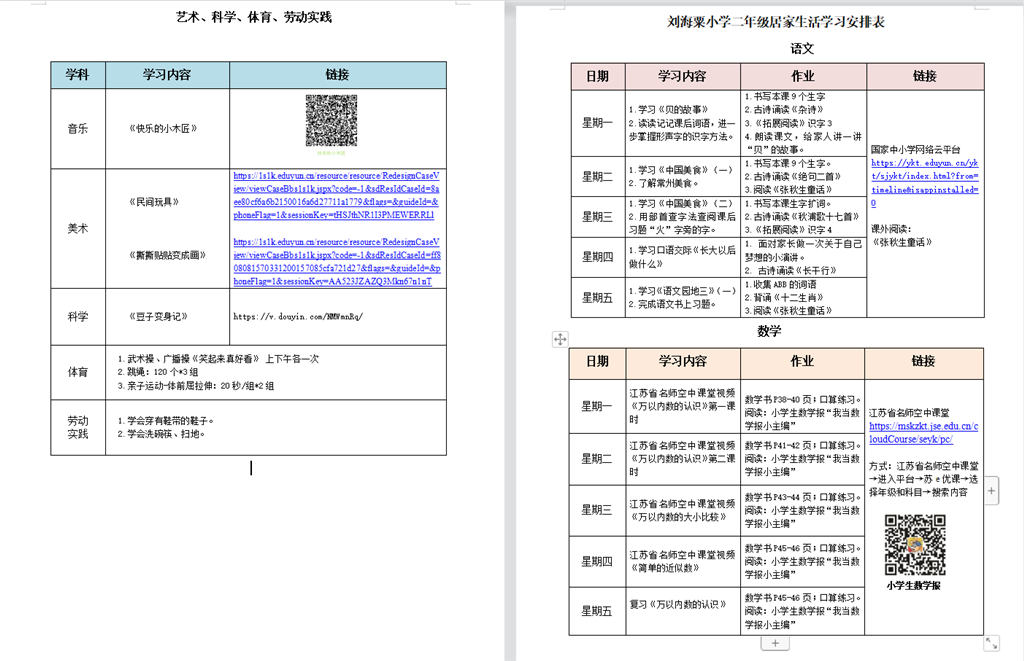This screenshot has width=1024, height=661.
Task: Click the 武术操、广播操 line
Action: (x=218, y=359)
